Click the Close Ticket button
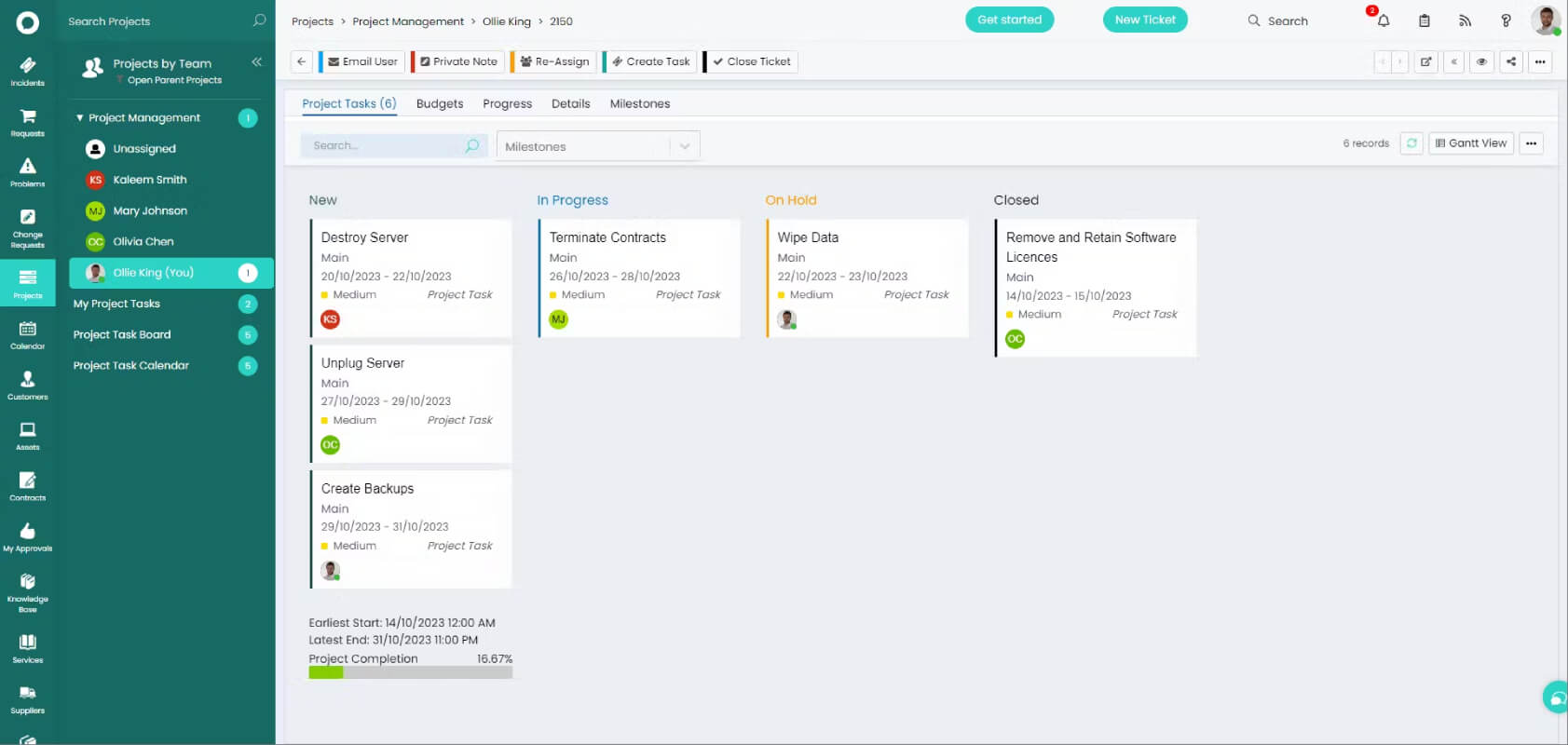Screen dimensions: 1568x745 [751, 61]
